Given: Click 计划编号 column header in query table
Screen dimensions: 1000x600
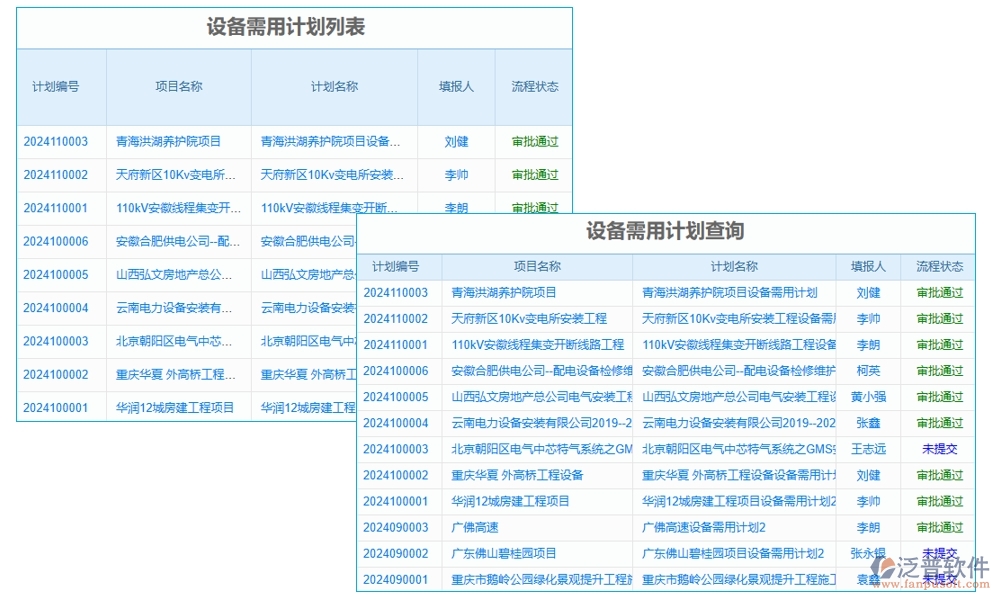Looking at the screenshot, I should [395, 266].
